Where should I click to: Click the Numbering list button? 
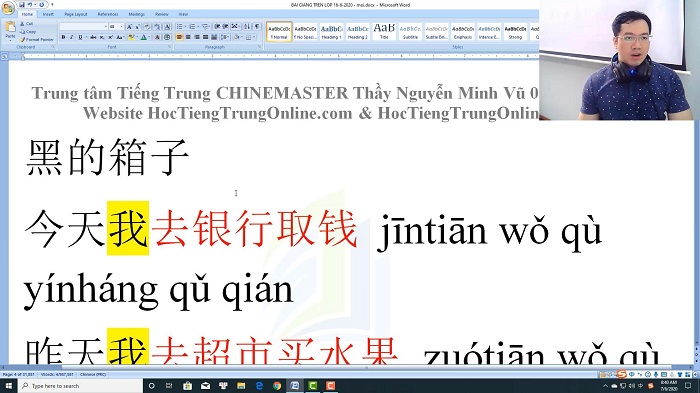[x=192, y=26]
